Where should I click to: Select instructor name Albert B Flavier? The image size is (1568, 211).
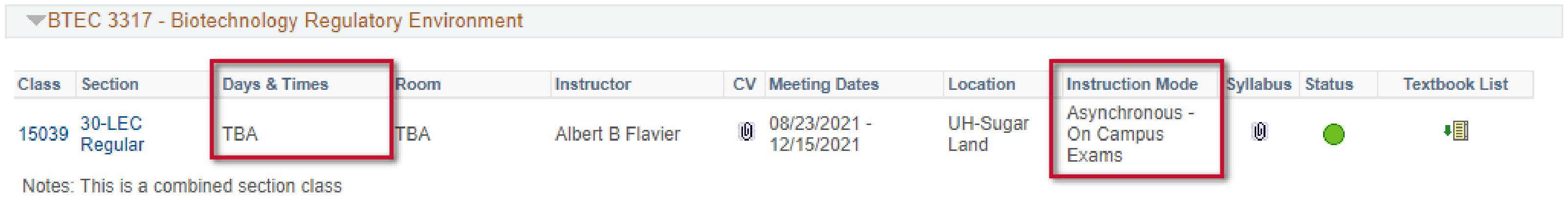617,134
